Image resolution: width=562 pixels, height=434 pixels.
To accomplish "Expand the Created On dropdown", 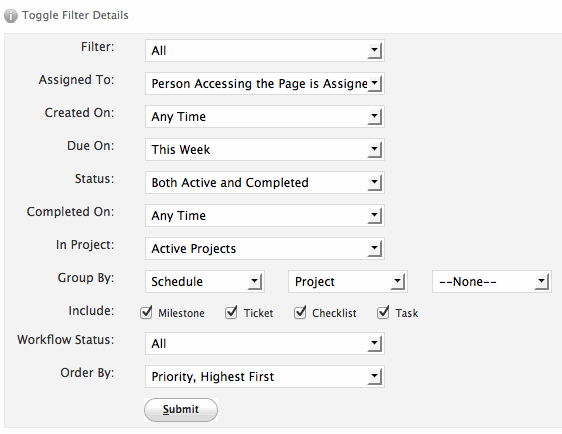I will click(265, 116).
